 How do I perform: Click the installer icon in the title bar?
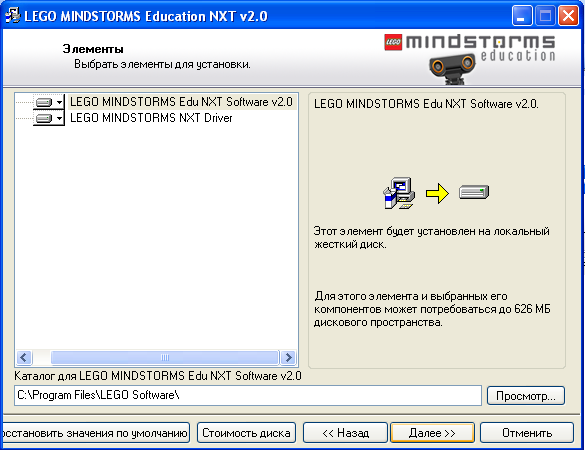[x=12, y=16]
